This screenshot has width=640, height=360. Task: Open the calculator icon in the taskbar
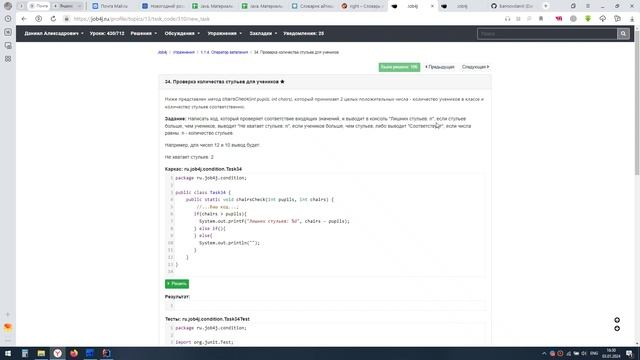(x=25, y=353)
